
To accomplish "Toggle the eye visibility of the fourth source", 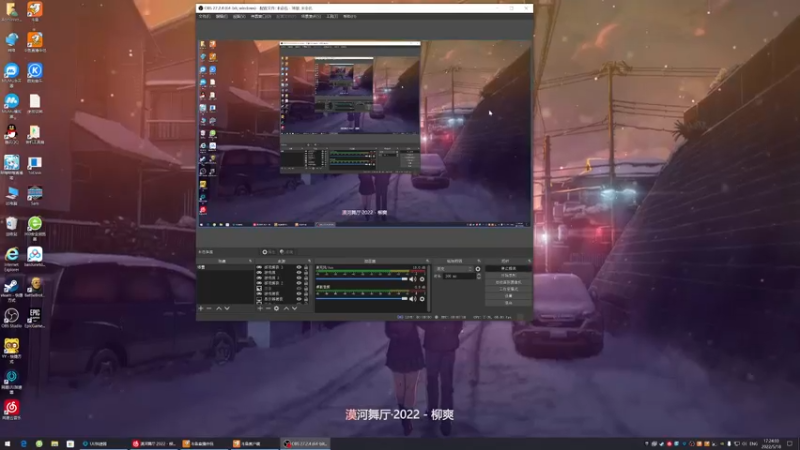I will click(299, 283).
